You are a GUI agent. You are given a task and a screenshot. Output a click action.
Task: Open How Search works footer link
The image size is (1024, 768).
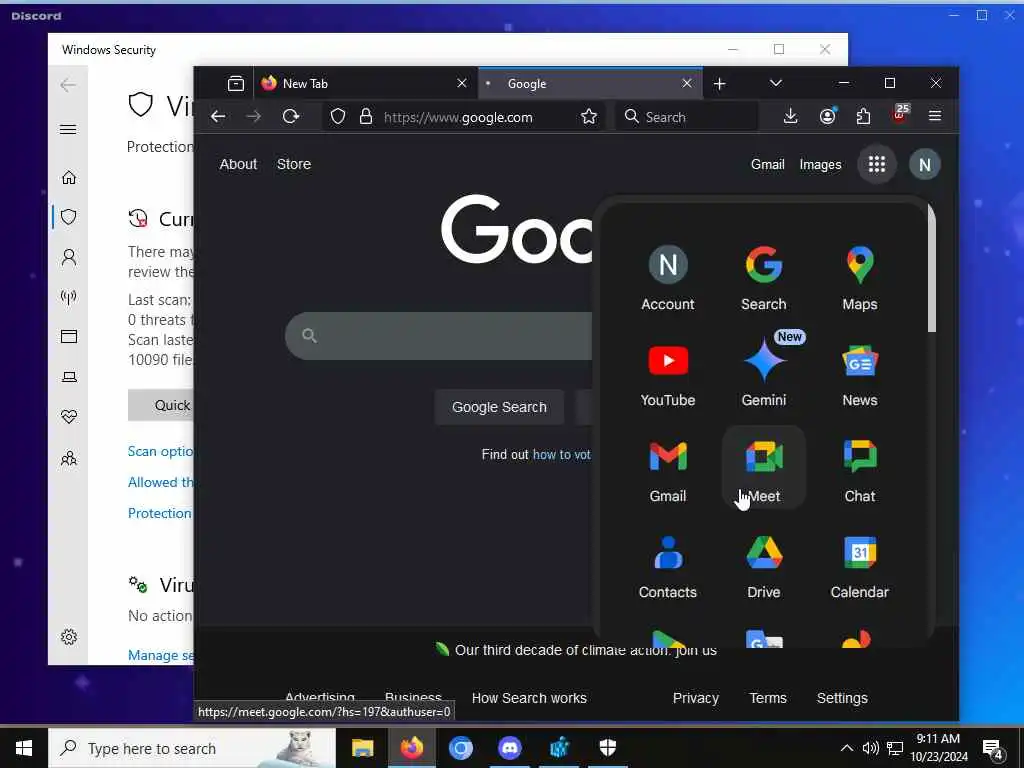529,698
